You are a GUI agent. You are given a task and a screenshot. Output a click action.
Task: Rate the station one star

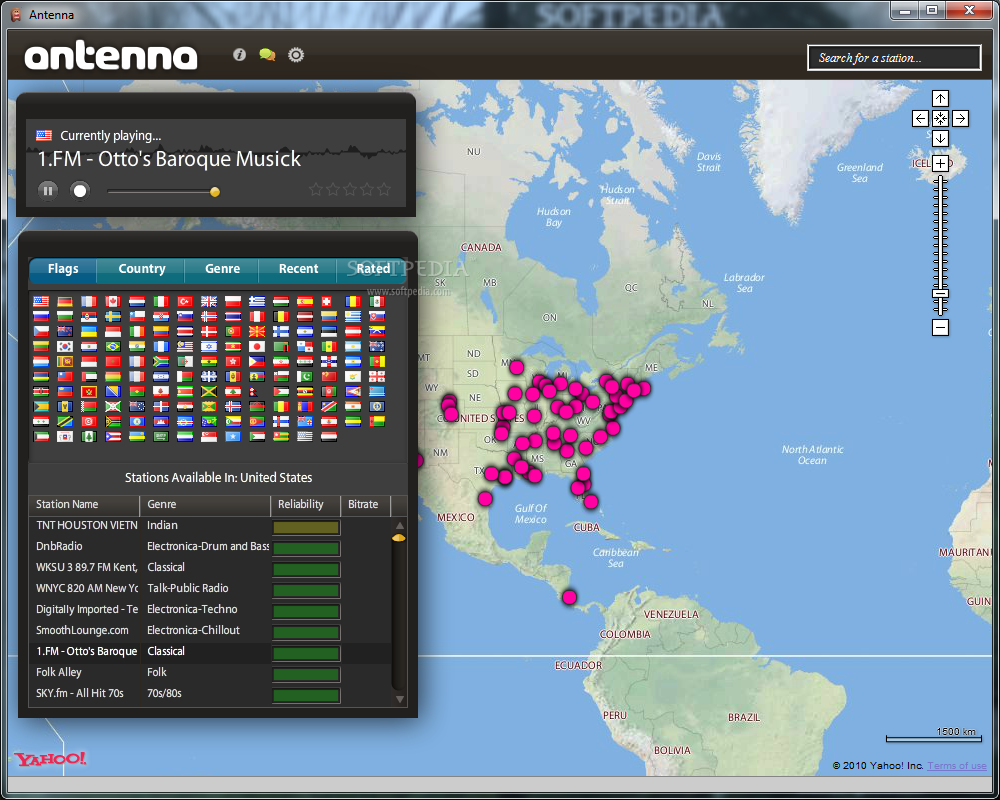coord(316,189)
